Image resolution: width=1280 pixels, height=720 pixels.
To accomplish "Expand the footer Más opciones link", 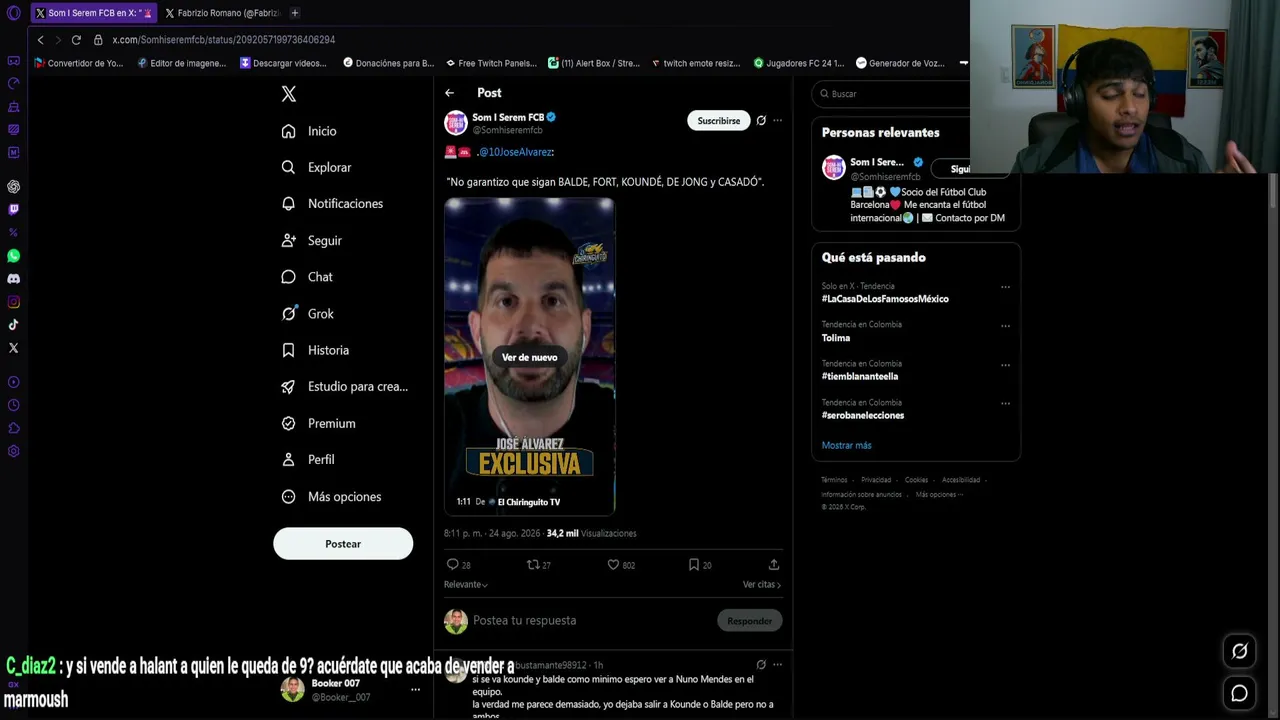I will tap(939, 494).
